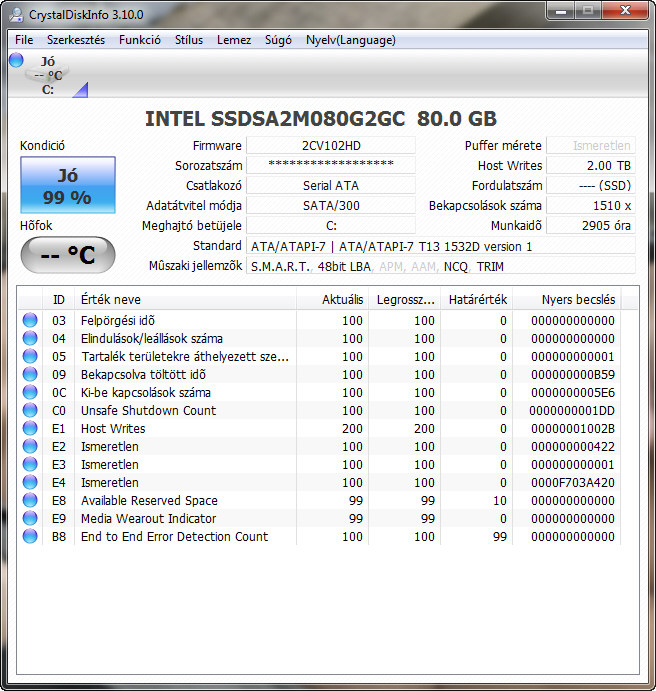Open the Súgó menu

[x=278, y=40]
